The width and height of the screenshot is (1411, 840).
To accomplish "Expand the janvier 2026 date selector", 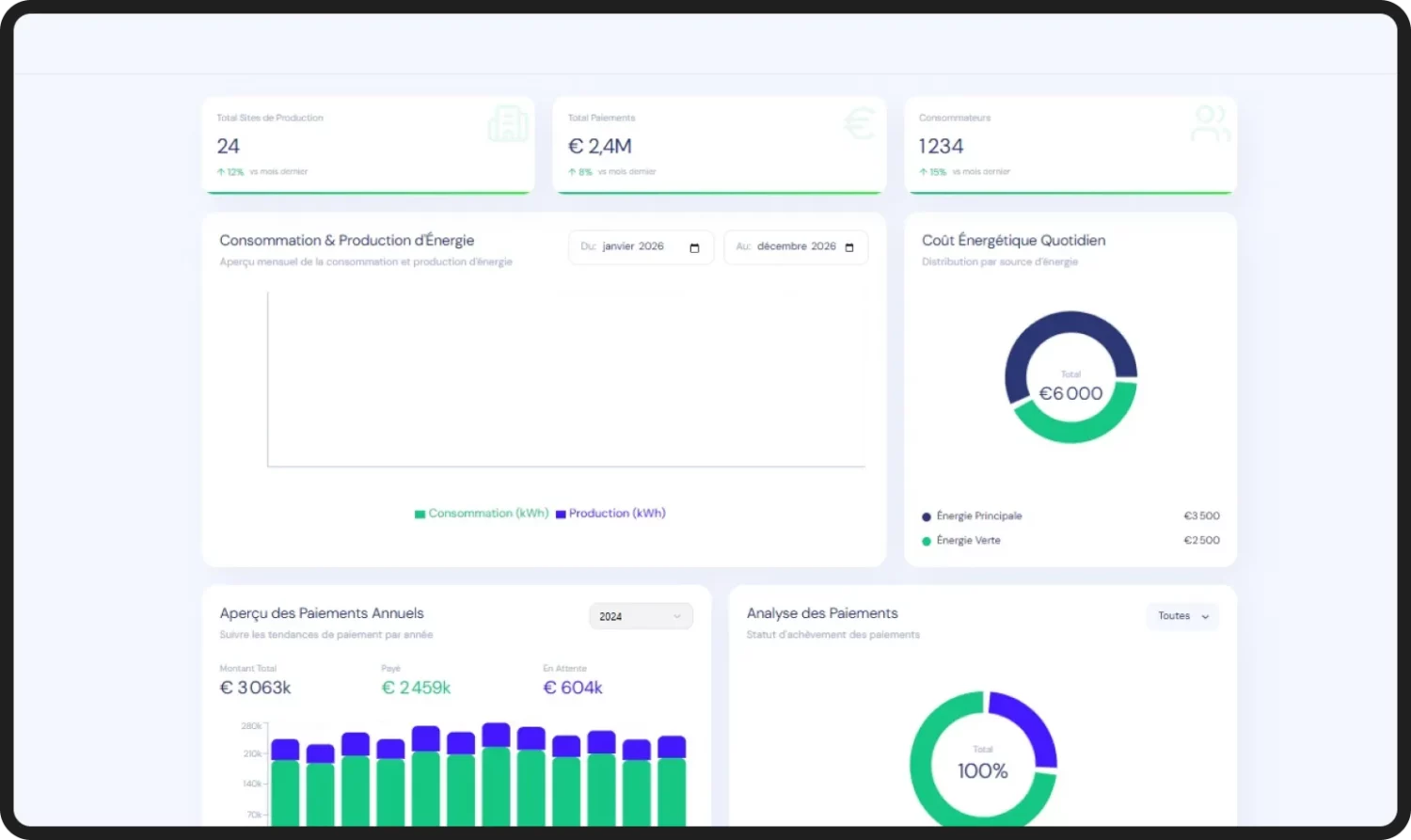I will 632,246.
